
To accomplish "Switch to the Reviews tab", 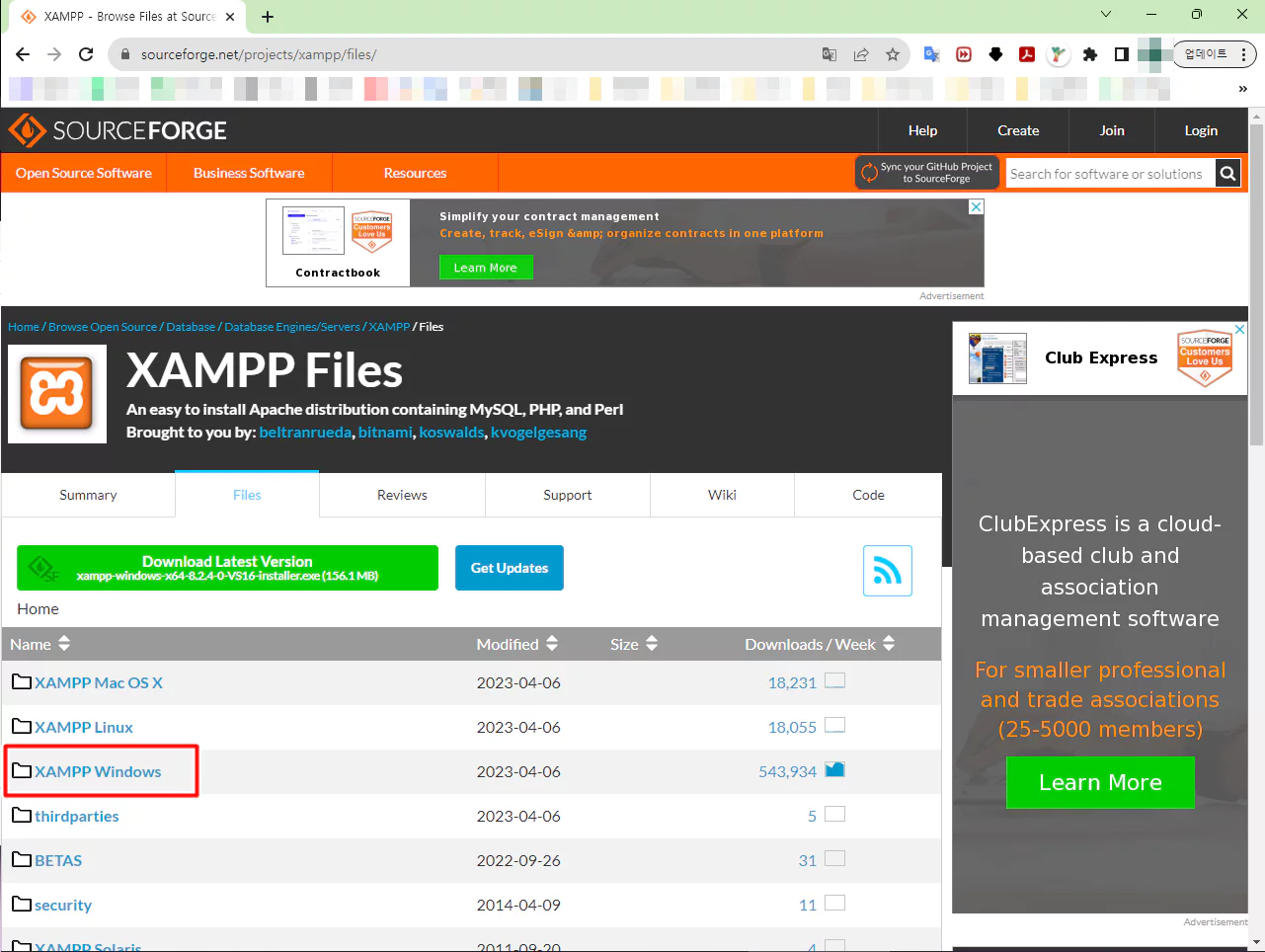I will (x=402, y=495).
